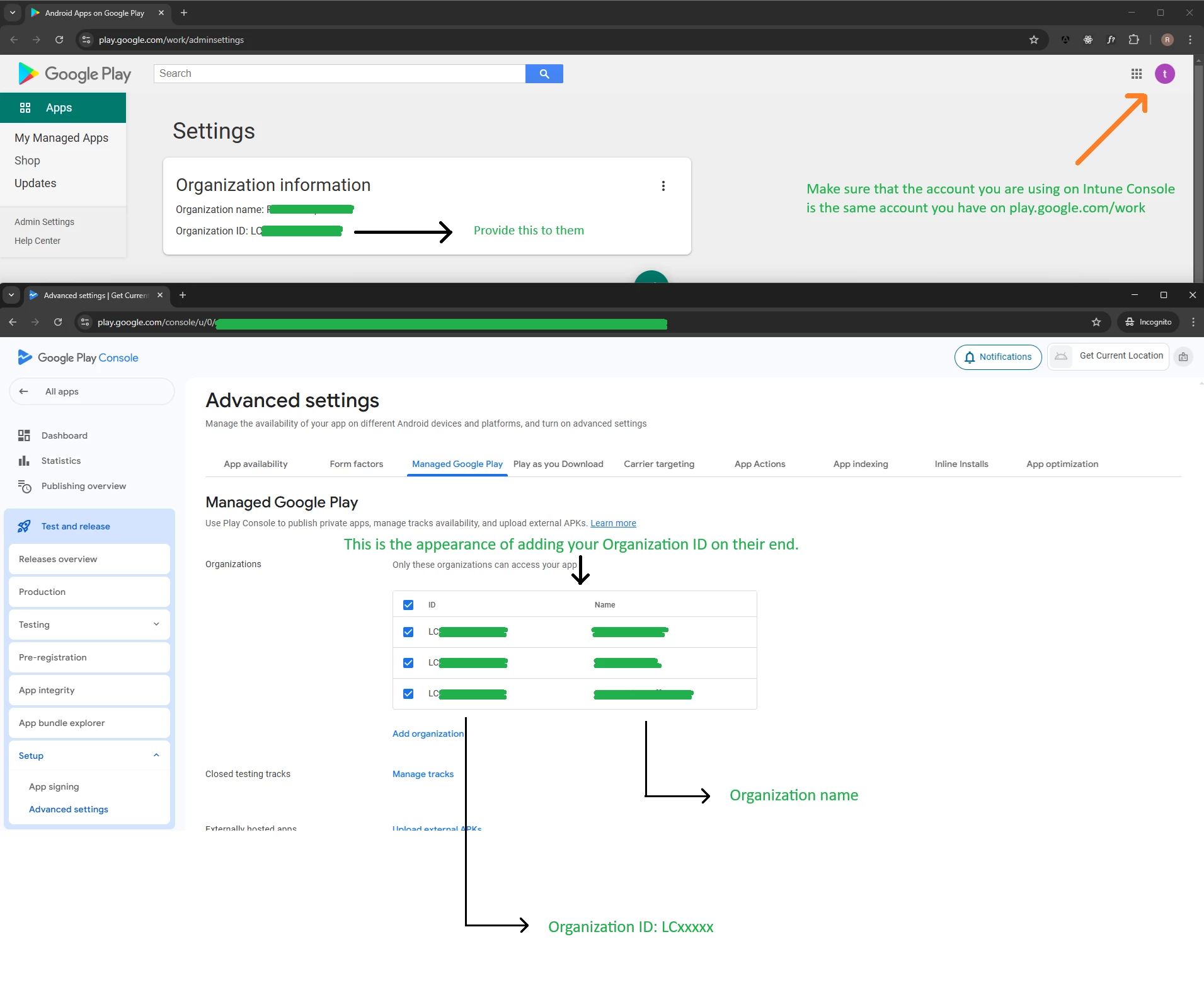
Task: Open App Actions tab
Action: [760, 464]
